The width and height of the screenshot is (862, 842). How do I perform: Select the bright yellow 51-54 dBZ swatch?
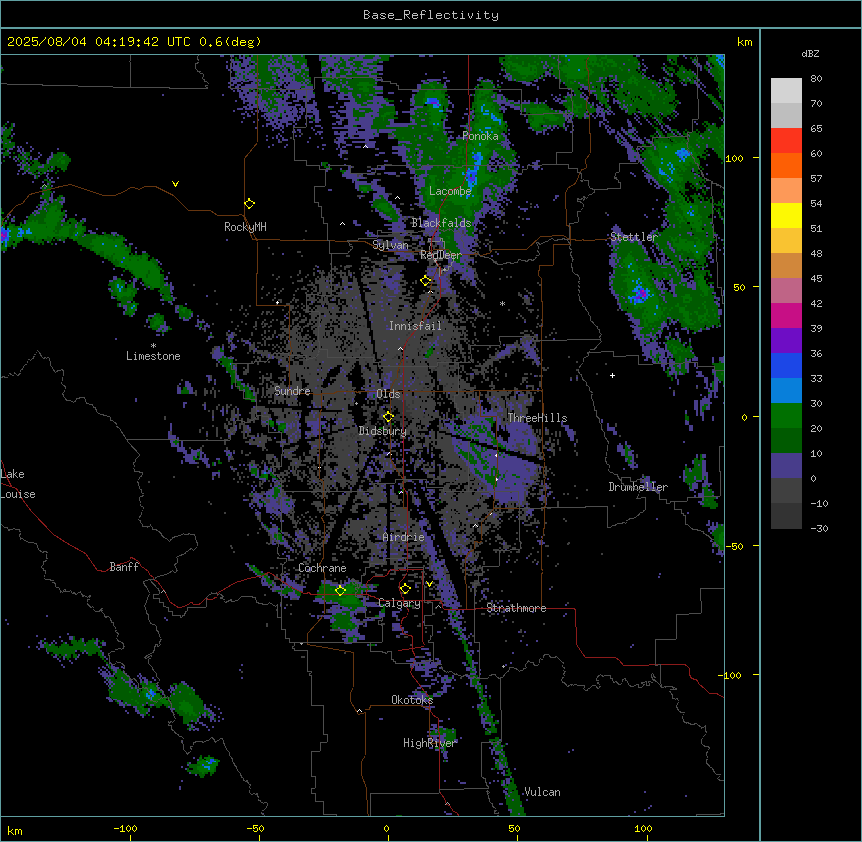(786, 215)
